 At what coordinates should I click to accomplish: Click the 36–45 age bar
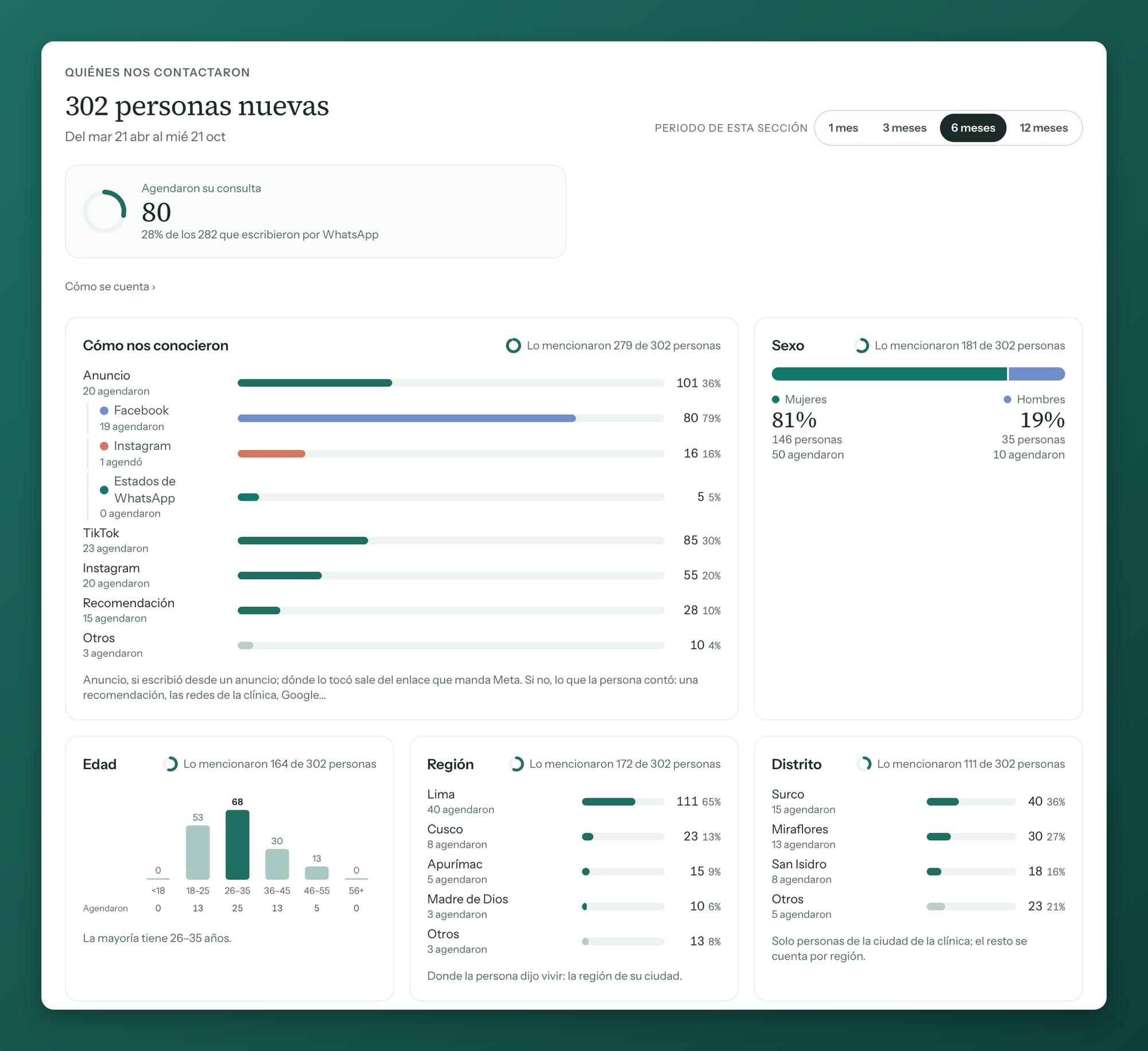[277, 864]
